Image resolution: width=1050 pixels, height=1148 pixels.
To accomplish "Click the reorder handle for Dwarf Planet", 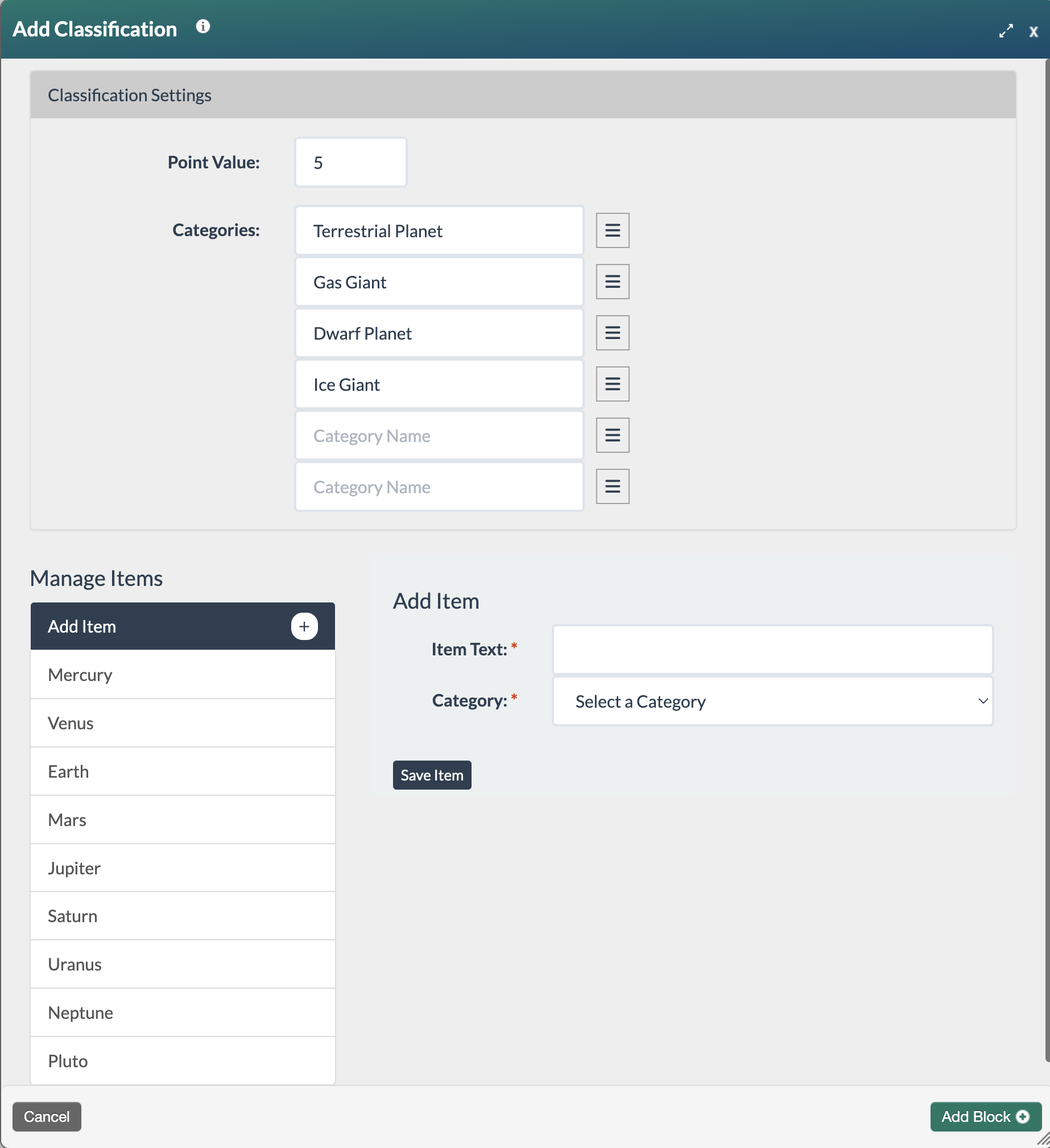I will tap(612, 333).
